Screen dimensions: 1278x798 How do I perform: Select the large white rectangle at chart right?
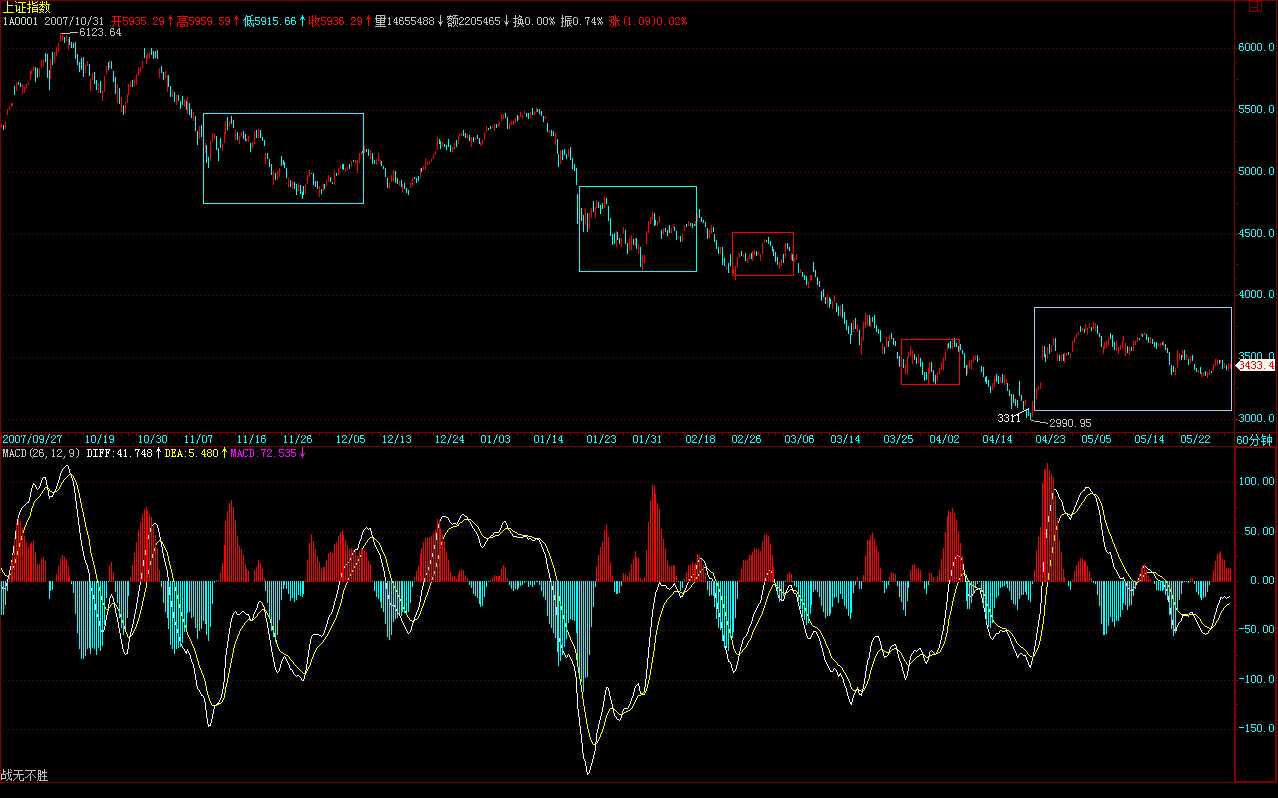click(x=1133, y=308)
